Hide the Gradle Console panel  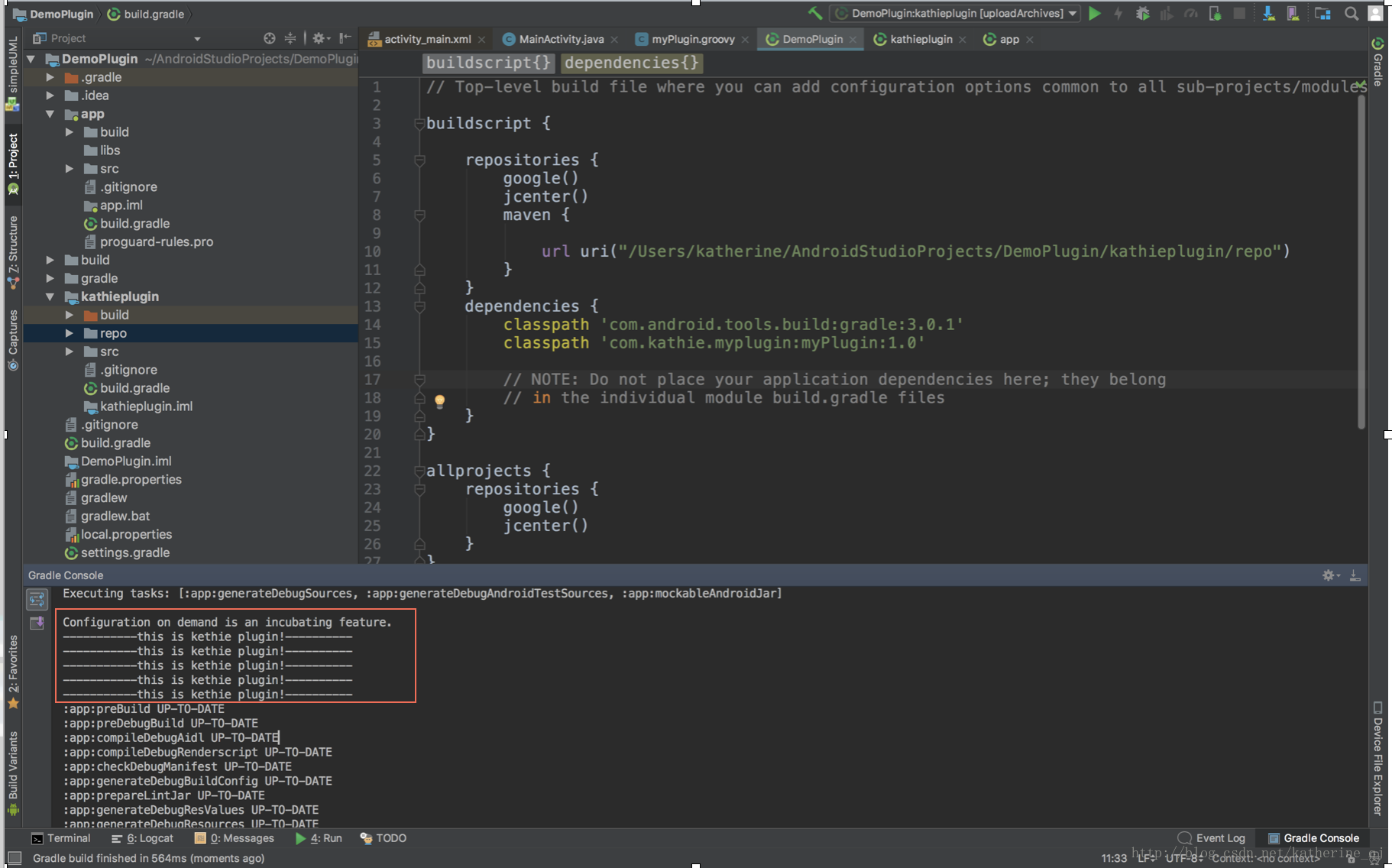point(1355,575)
